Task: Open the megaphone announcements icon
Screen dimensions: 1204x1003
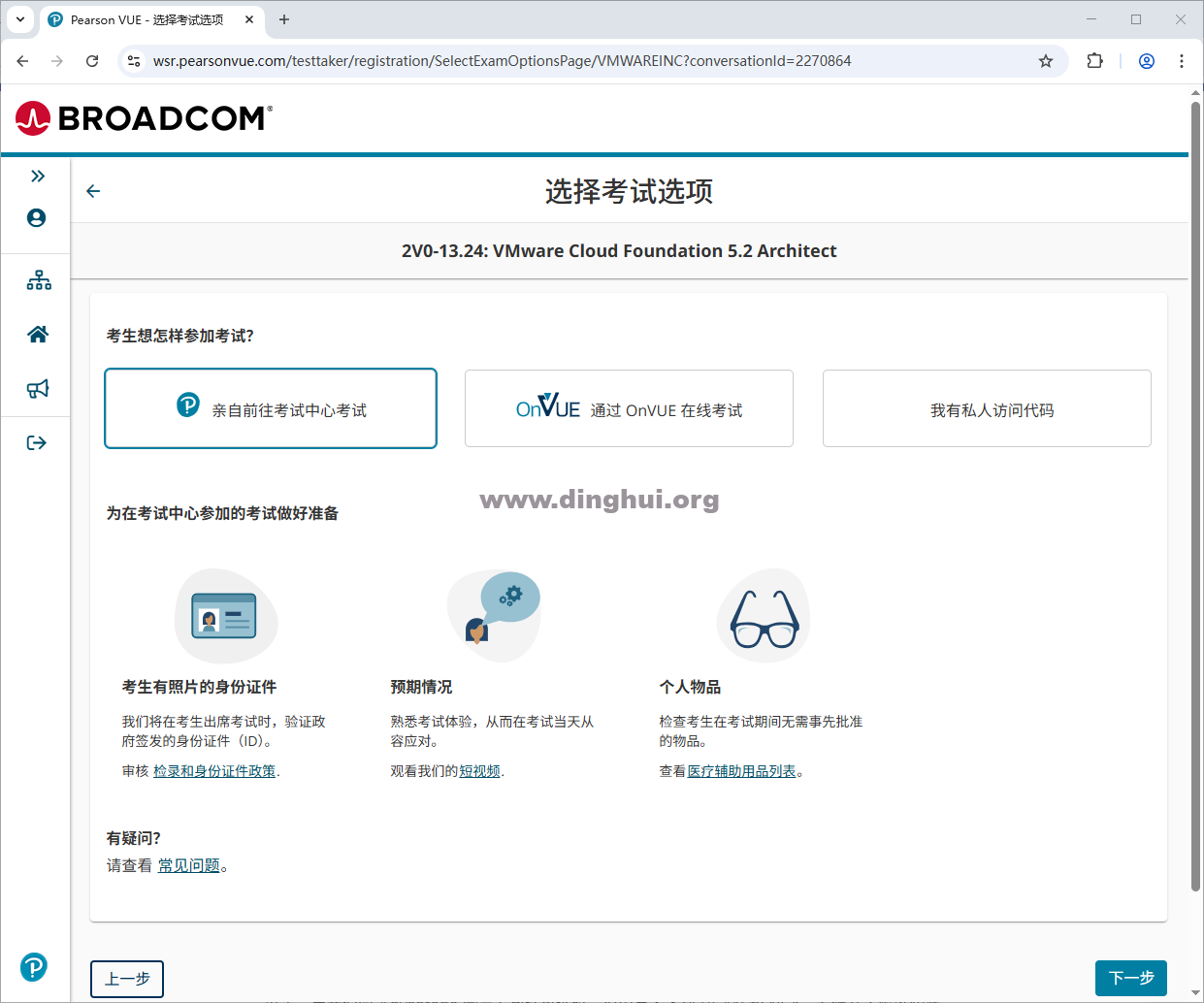Action: tap(38, 389)
